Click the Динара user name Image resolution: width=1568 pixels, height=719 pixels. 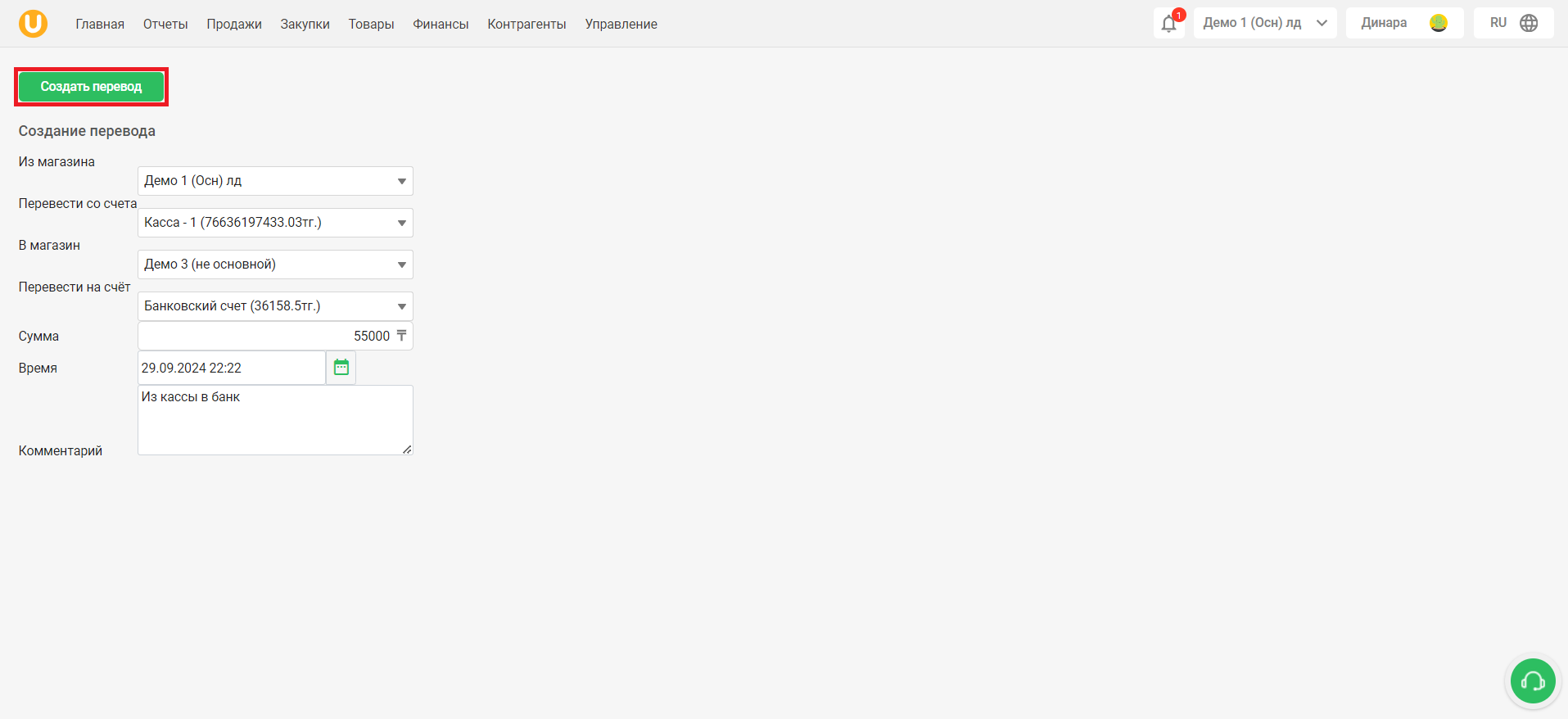pyautogui.click(x=1384, y=23)
